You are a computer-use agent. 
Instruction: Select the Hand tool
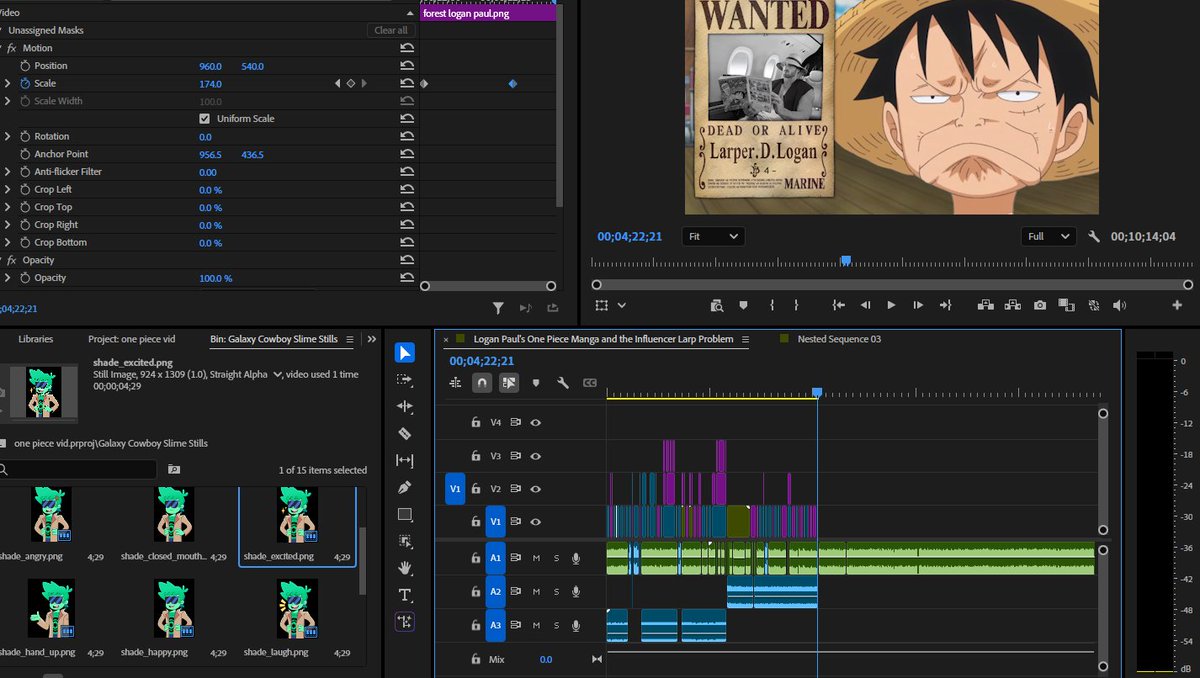tap(404, 567)
